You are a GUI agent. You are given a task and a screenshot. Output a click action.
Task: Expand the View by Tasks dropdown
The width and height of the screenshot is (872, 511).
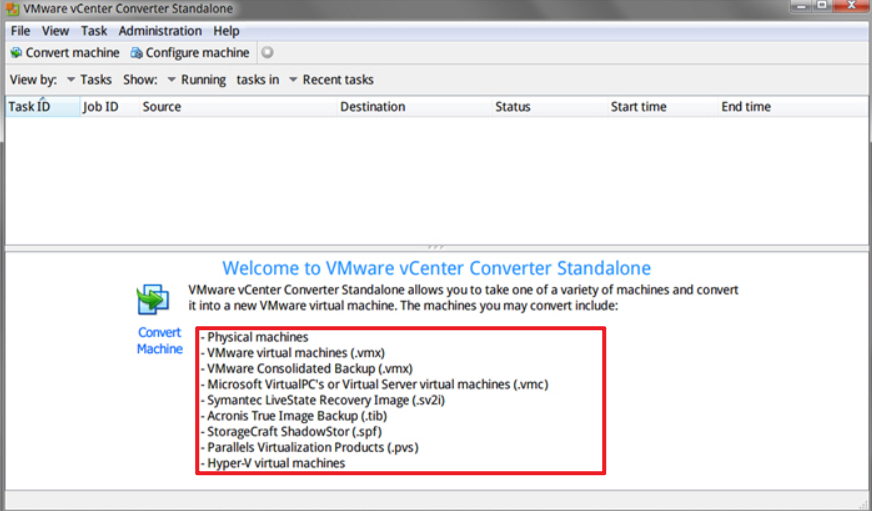coord(90,80)
